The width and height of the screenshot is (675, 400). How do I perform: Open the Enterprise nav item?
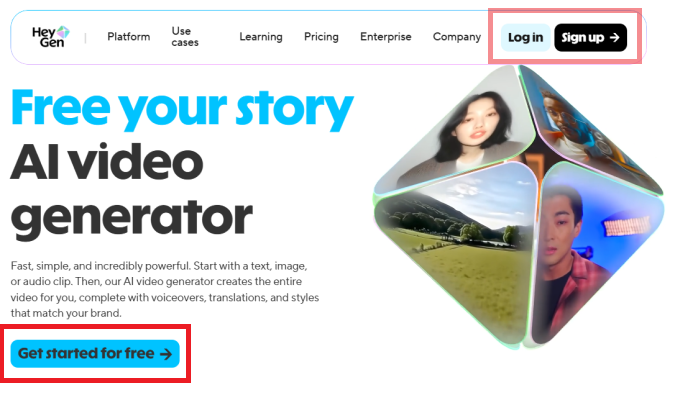coord(386,37)
